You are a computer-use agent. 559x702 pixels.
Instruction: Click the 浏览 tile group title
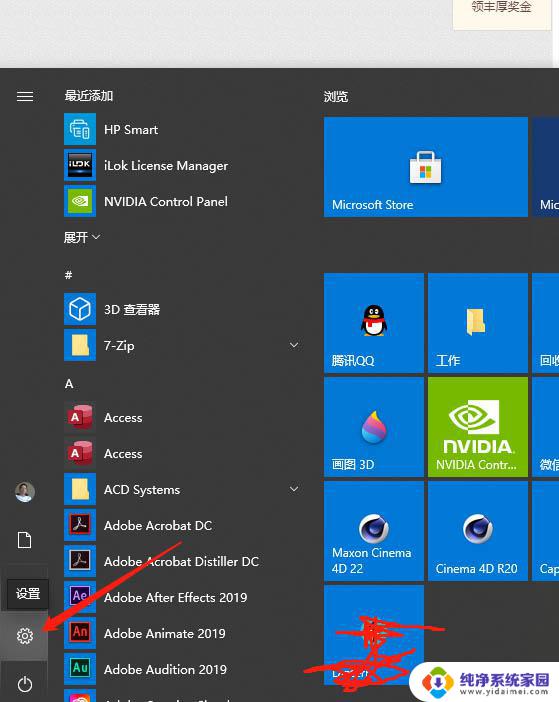pyautogui.click(x=336, y=97)
